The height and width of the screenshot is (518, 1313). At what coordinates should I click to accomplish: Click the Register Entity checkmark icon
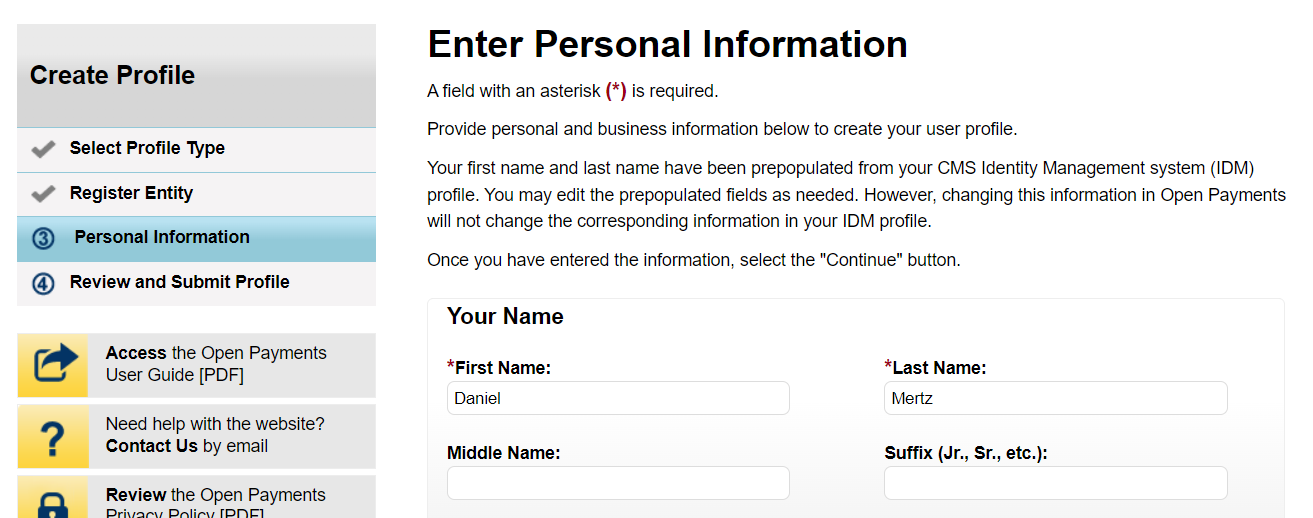(x=43, y=194)
